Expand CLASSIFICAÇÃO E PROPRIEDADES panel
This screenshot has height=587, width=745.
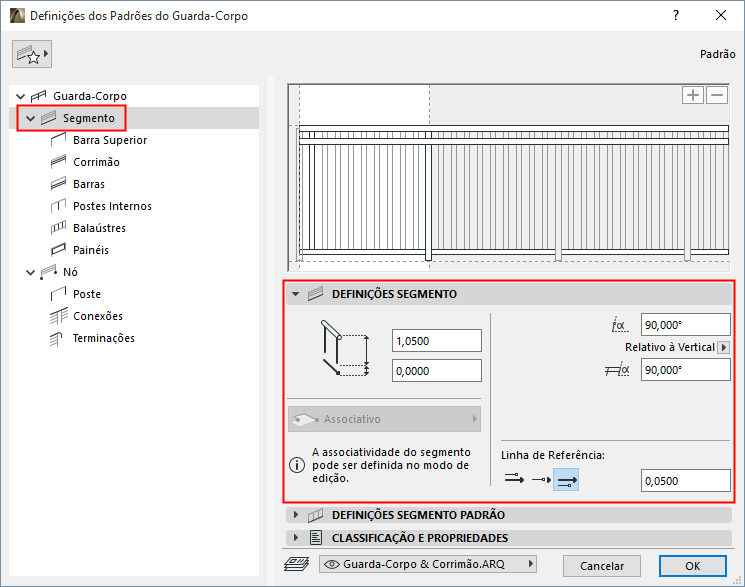click(296, 538)
